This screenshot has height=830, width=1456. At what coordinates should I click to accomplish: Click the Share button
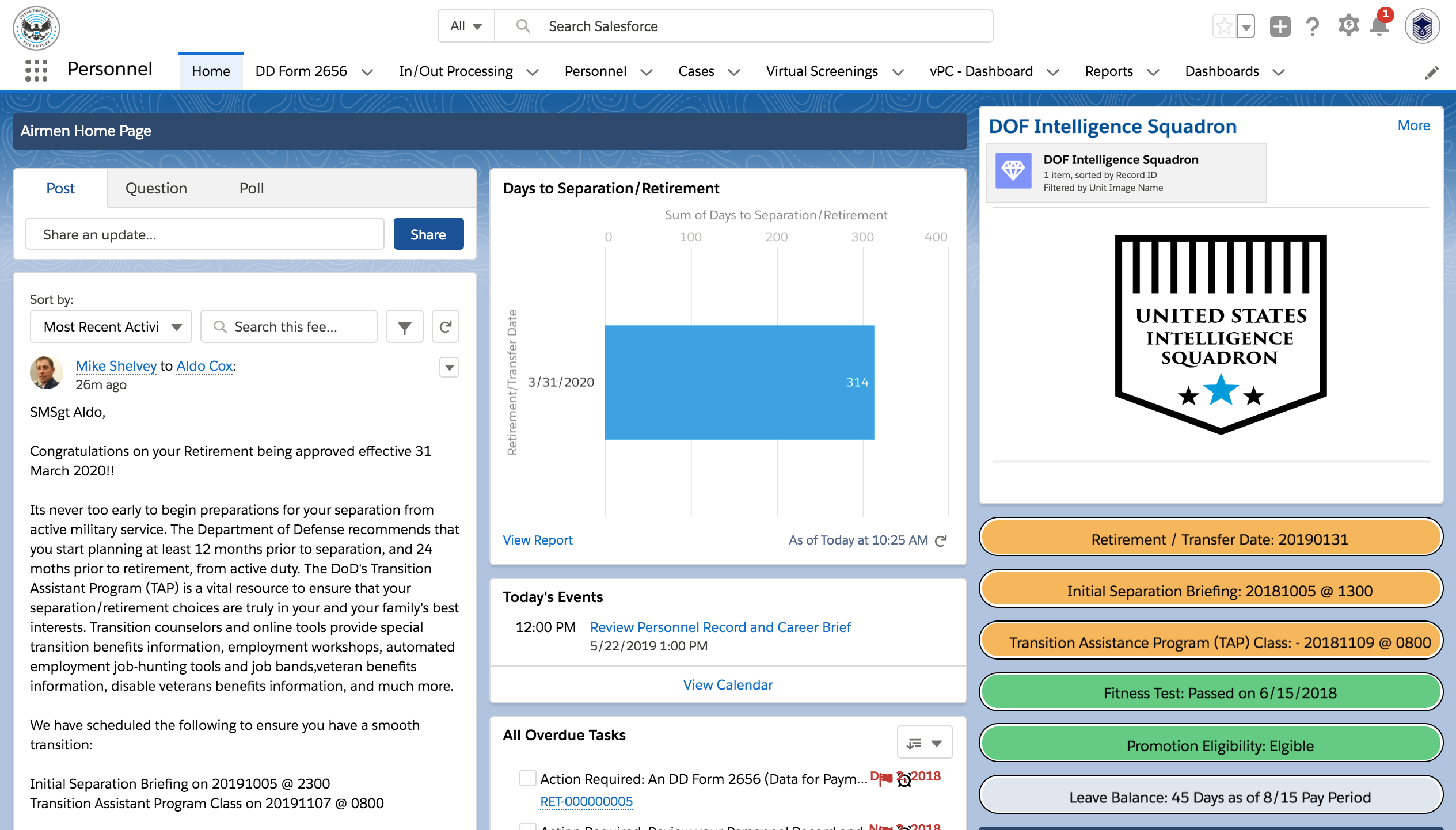point(428,234)
